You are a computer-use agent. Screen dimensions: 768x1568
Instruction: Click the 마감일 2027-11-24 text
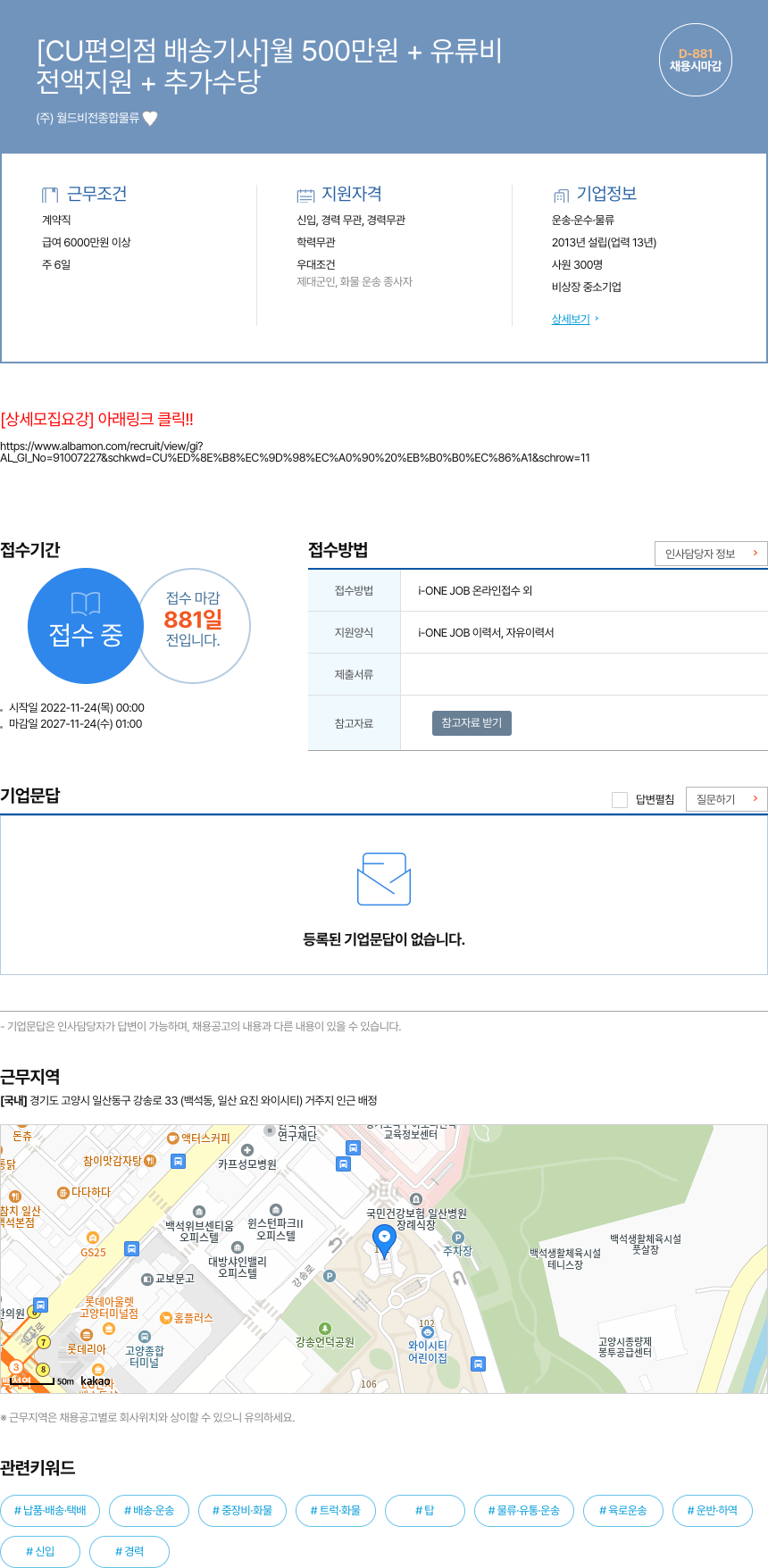click(75, 724)
